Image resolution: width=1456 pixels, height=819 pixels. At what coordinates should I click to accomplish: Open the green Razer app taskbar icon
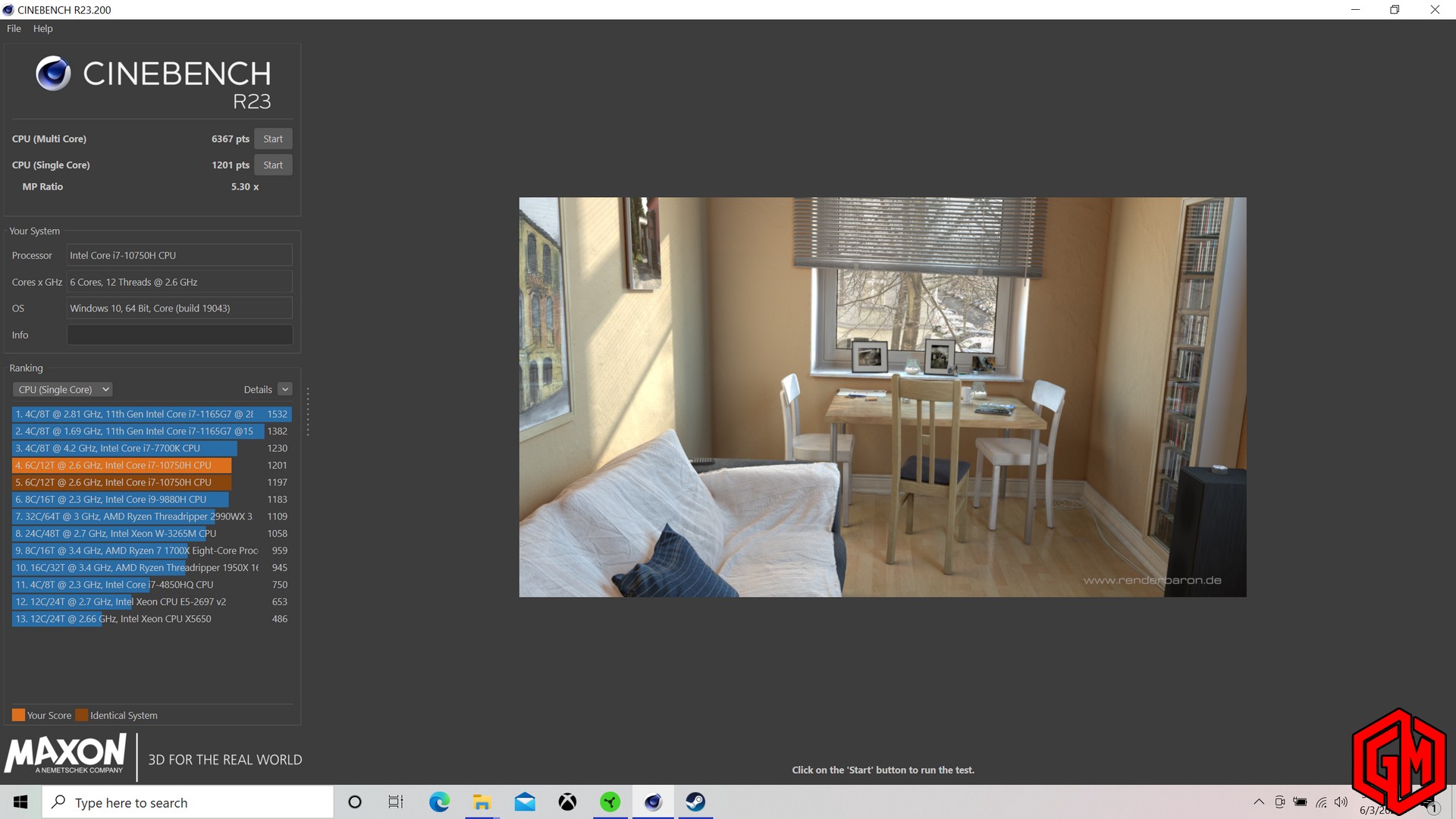click(x=610, y=802)
